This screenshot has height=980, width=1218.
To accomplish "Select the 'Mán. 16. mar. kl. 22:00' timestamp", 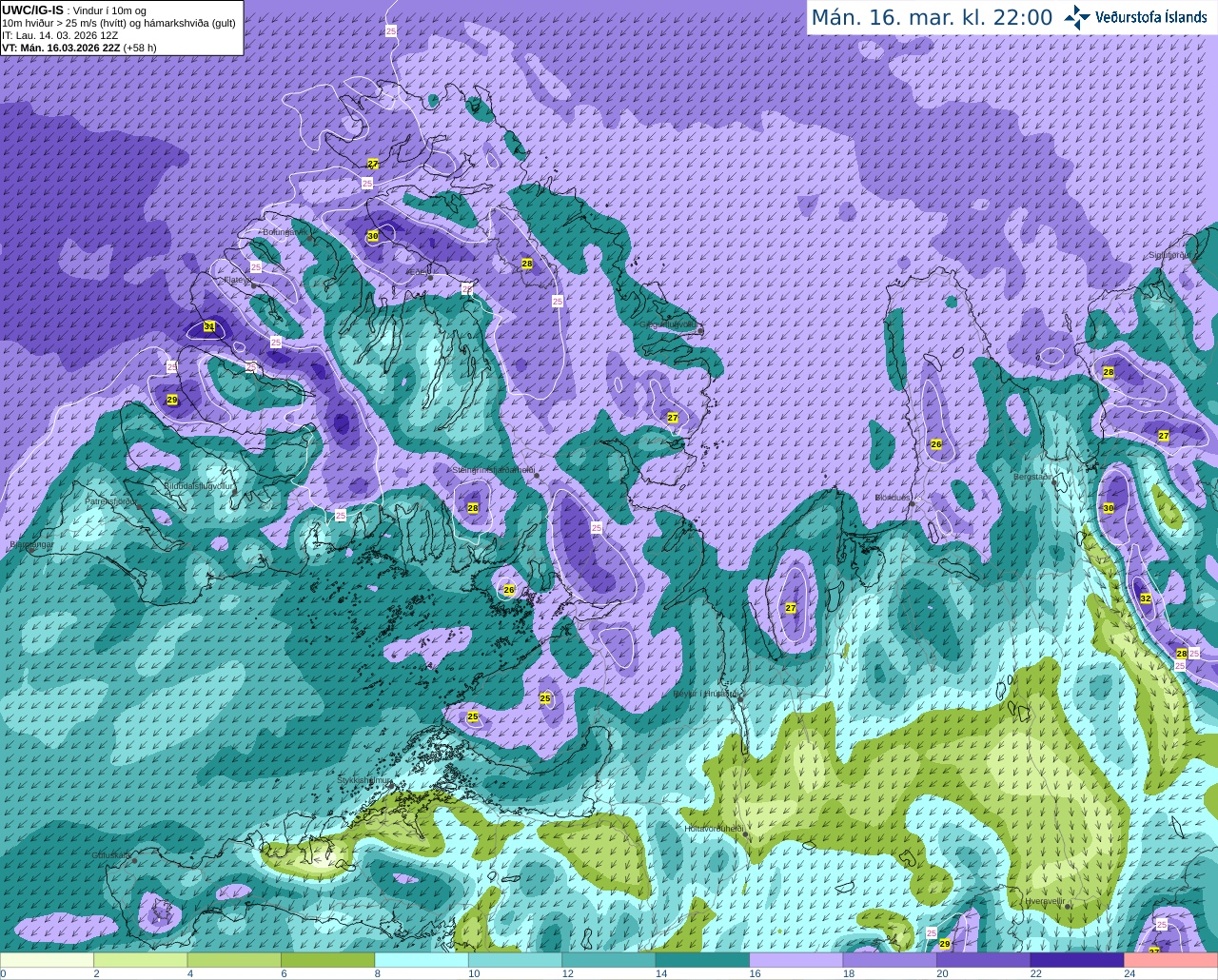I will pyautogui.click(x=932, y=17).
